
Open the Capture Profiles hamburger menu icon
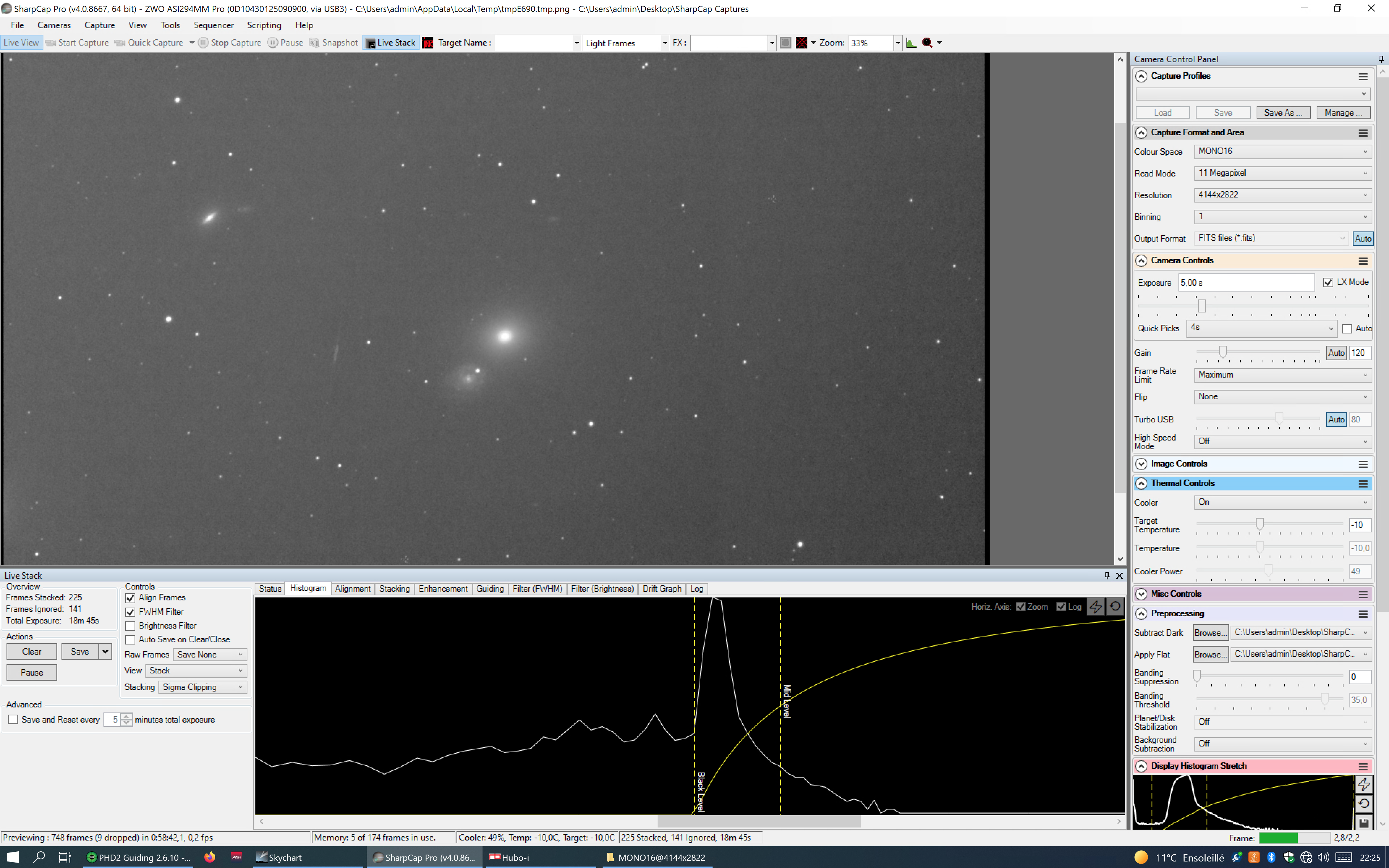coord(1363,76)
